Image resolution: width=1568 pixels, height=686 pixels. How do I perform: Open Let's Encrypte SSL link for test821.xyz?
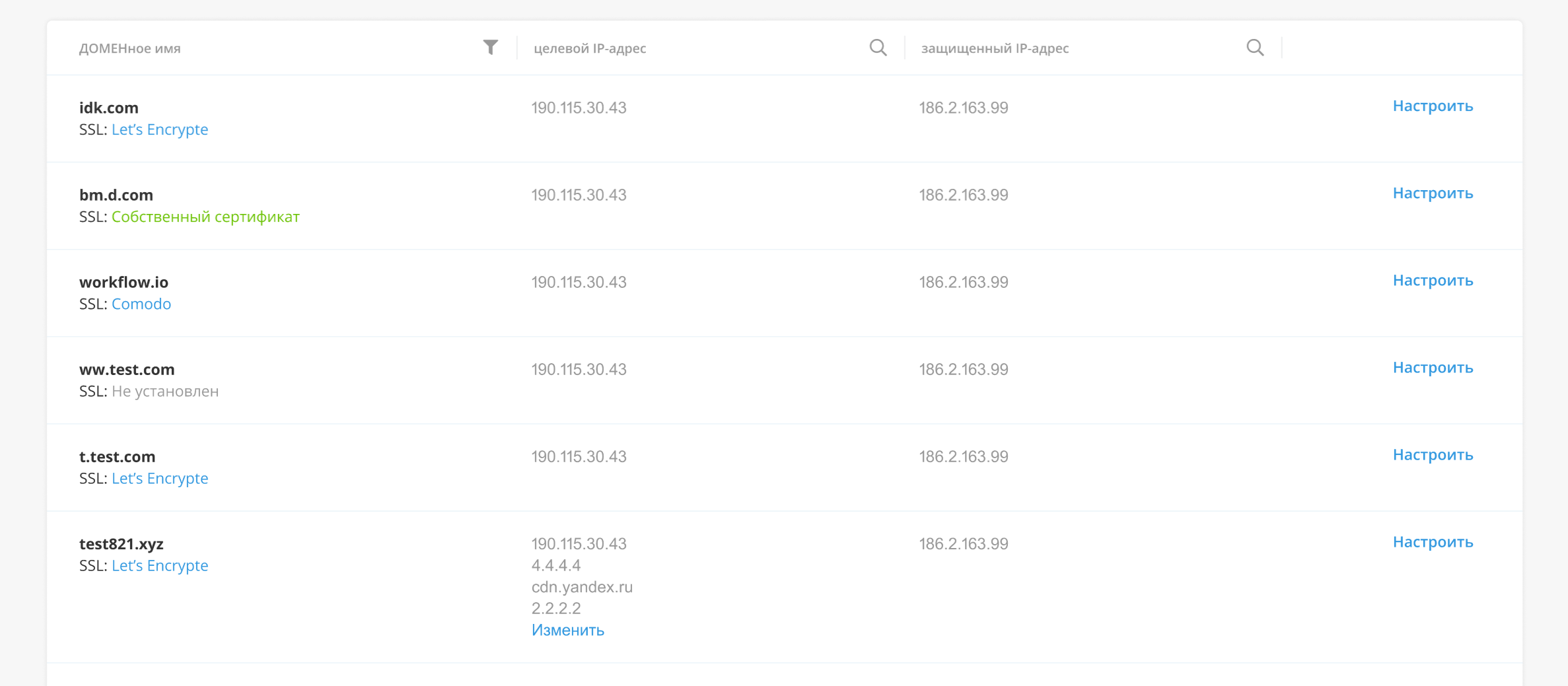(160, 565)
